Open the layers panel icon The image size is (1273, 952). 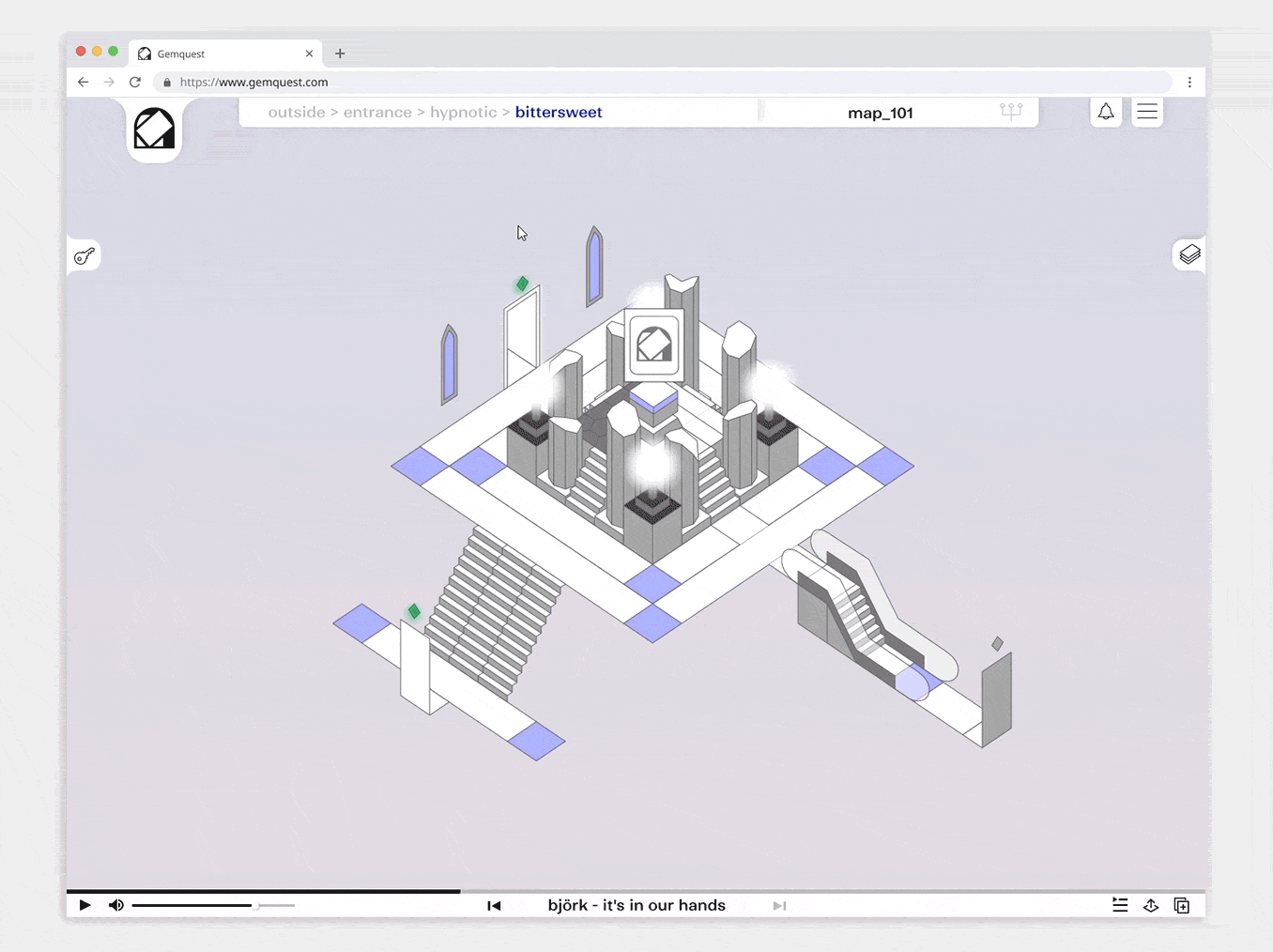1189,254
